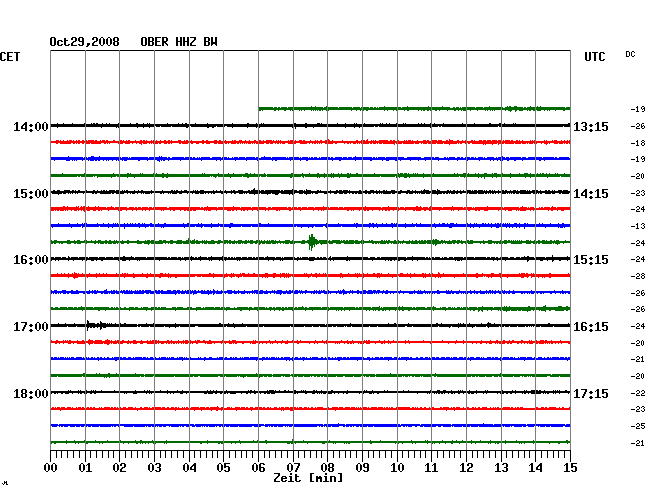Click the 14:00 CET time label
650x494 pixels.
(x=31, y=126)
